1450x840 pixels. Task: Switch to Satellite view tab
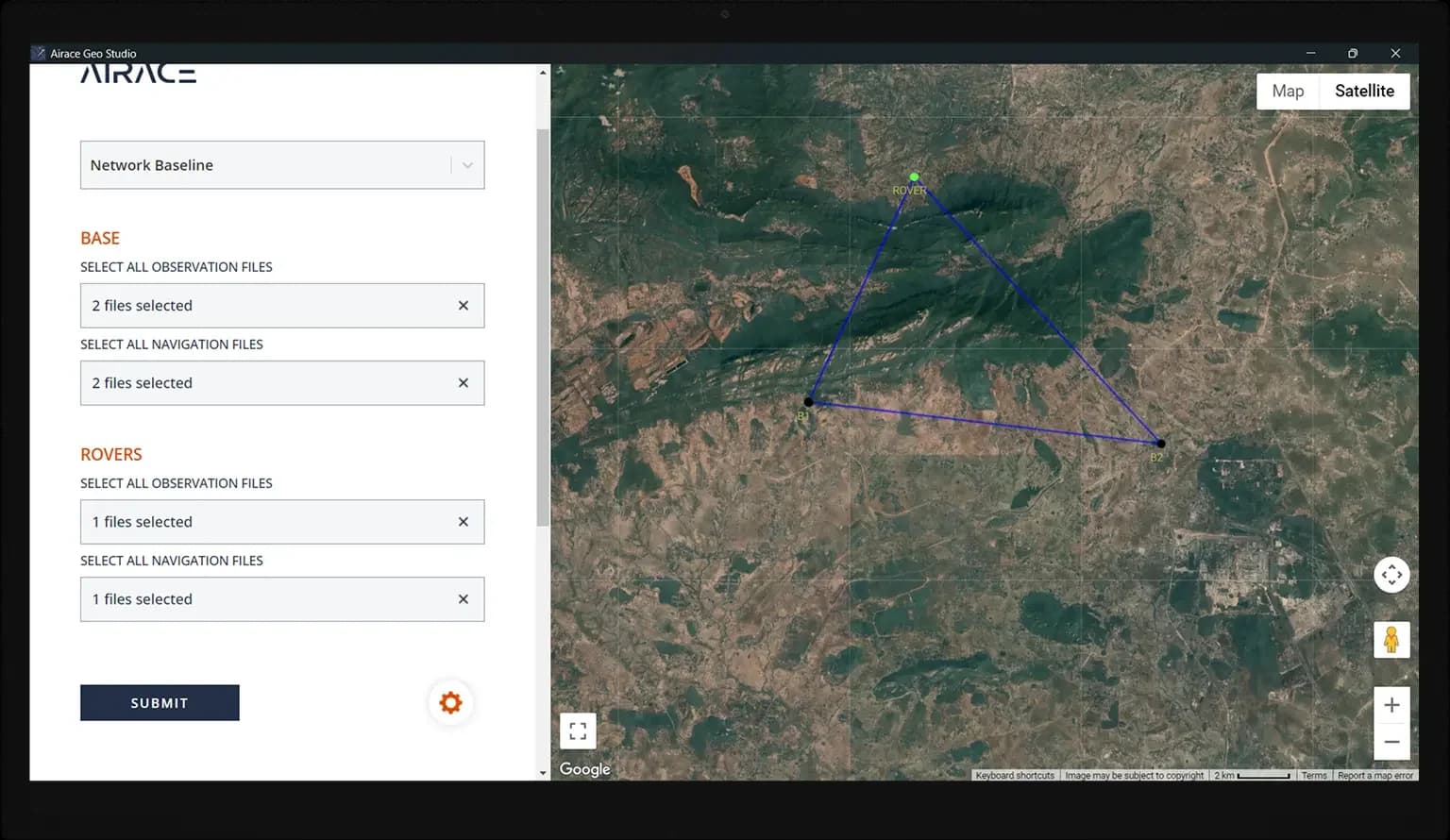[1364, 91]
